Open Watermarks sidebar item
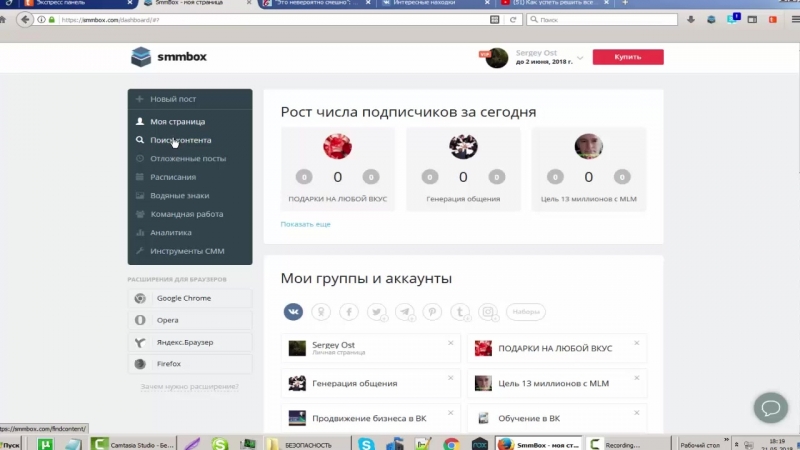Image resolution: width=800 pixels, height=450 pixels. pos(190,195)
